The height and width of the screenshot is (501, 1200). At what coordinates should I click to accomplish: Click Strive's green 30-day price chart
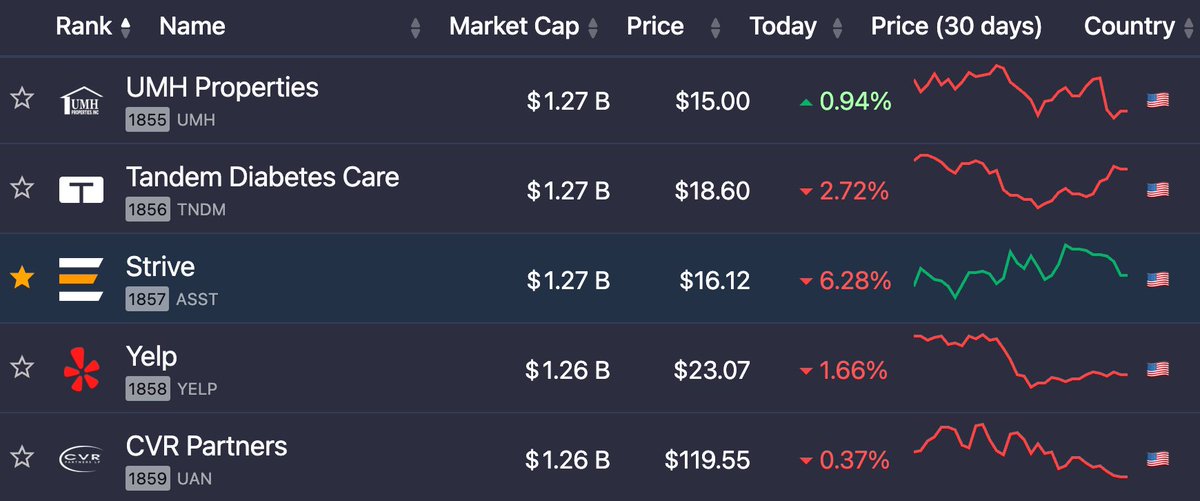pyautogui.click(x=1021, y=272)
